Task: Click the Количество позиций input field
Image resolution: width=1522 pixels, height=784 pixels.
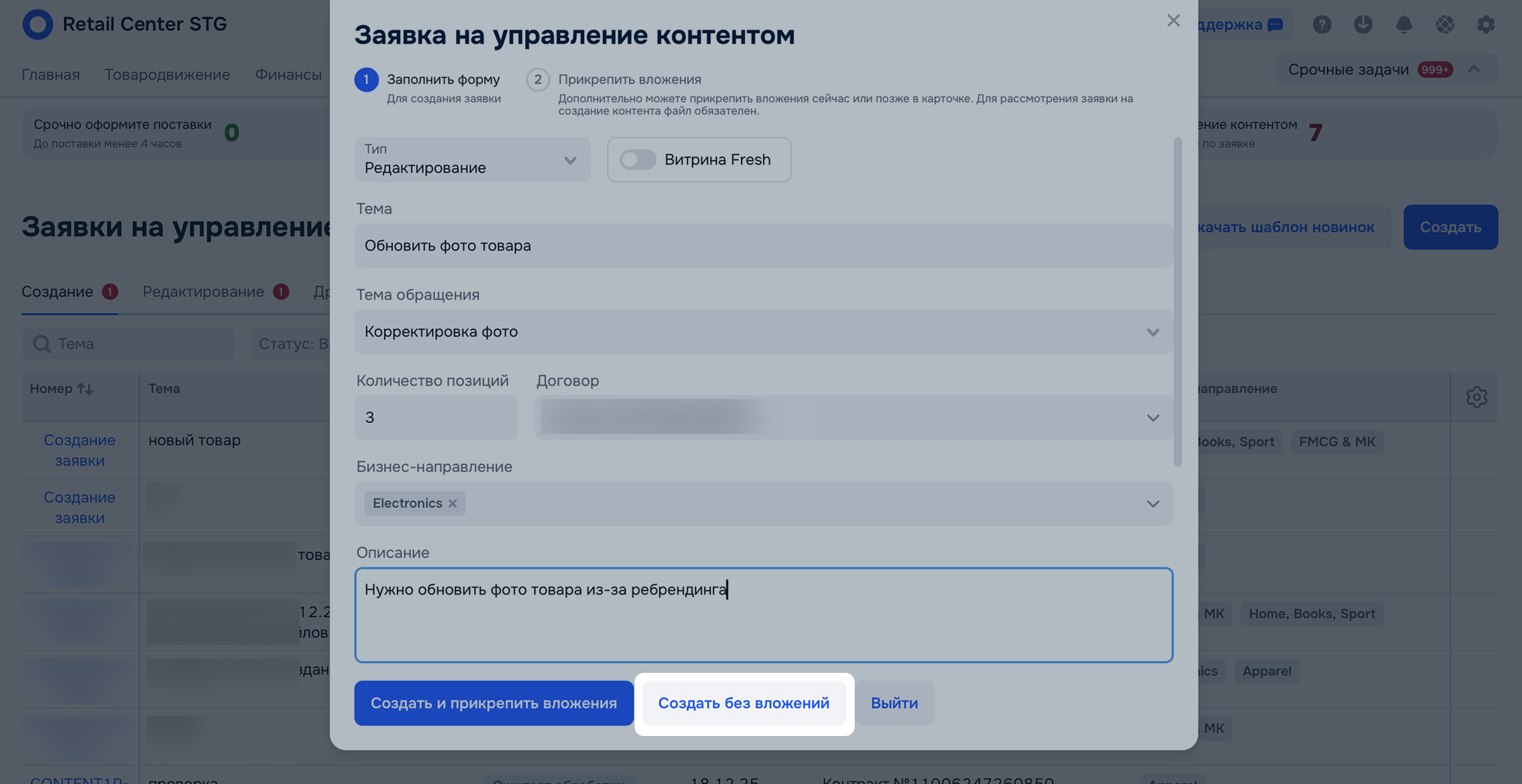Action: (x=436, y=417)
